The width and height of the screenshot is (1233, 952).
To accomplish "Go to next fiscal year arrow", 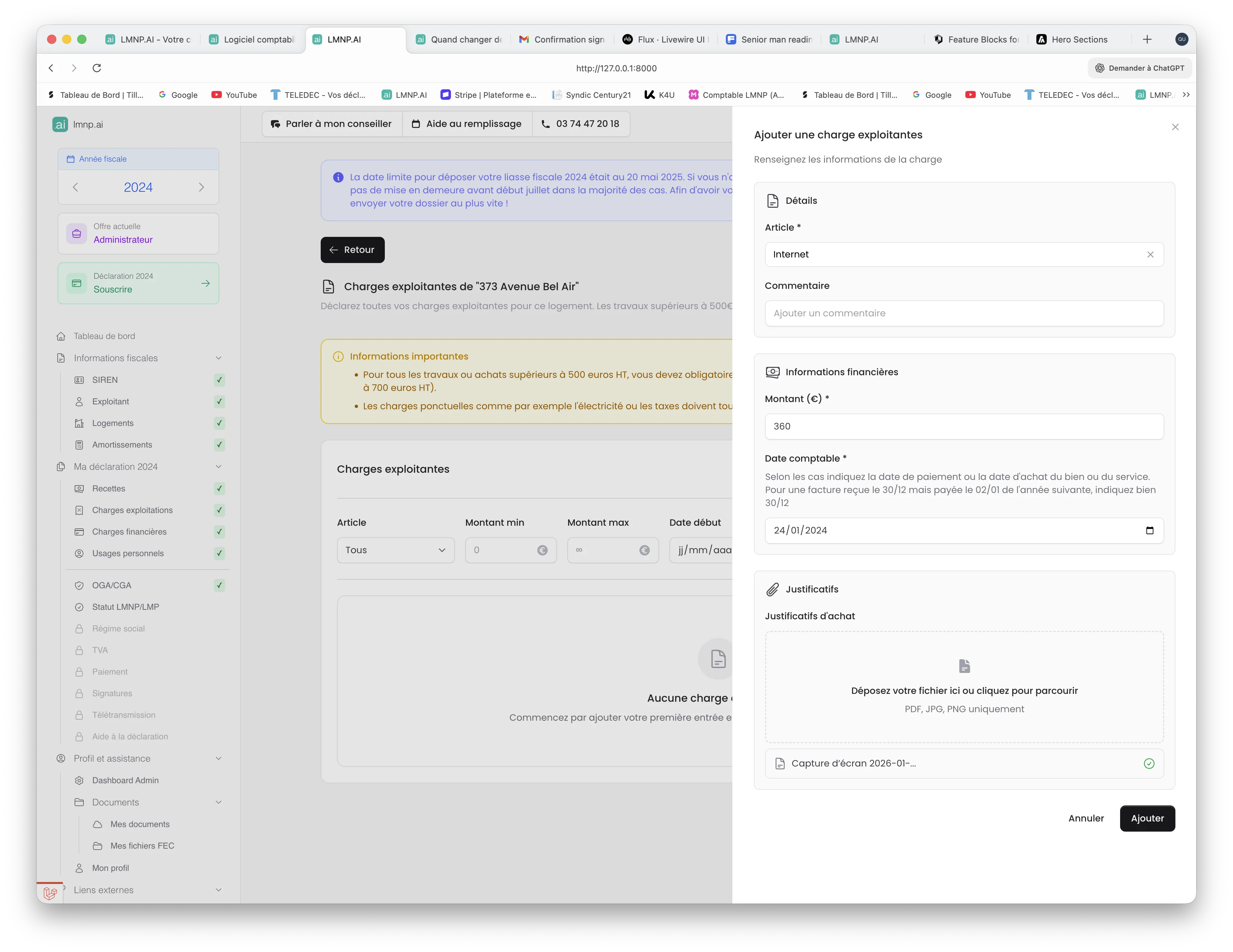I will coord(202,187).
